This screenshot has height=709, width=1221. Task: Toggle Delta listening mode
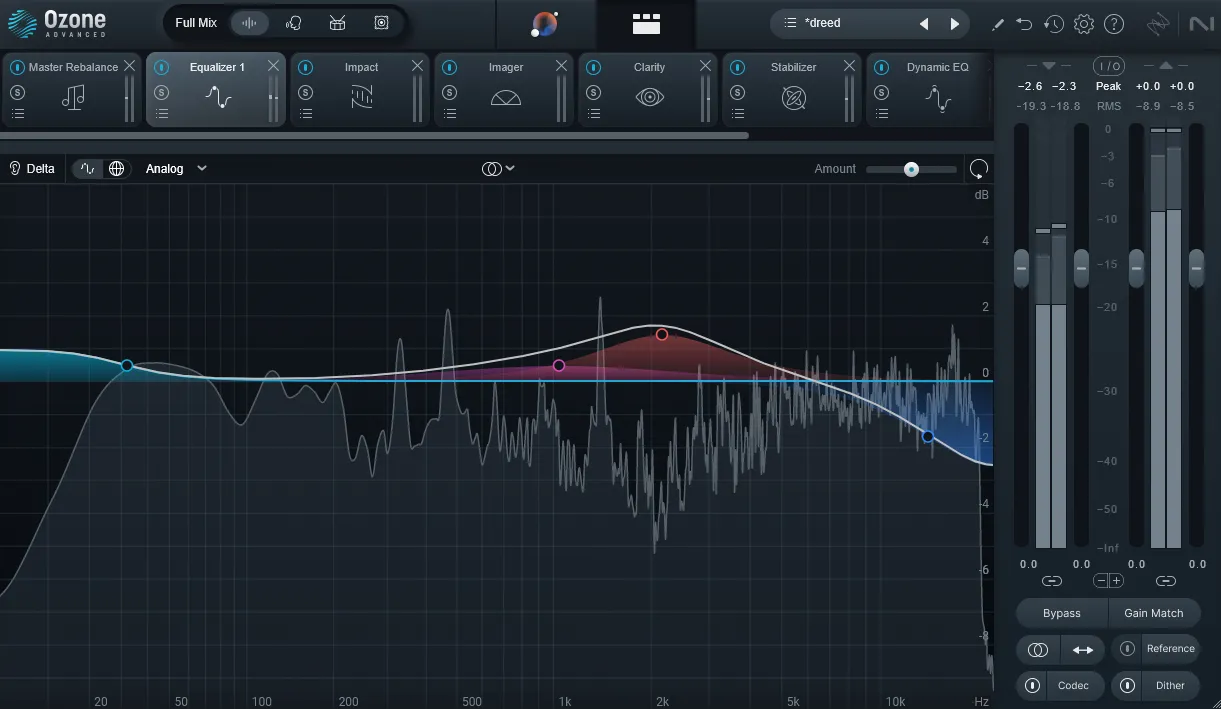pos(32,168)
